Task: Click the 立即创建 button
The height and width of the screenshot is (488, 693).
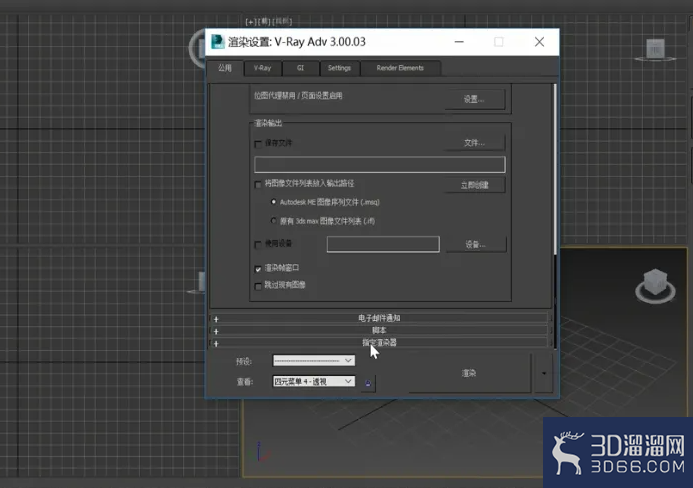Action: click(x=474, y=185)
